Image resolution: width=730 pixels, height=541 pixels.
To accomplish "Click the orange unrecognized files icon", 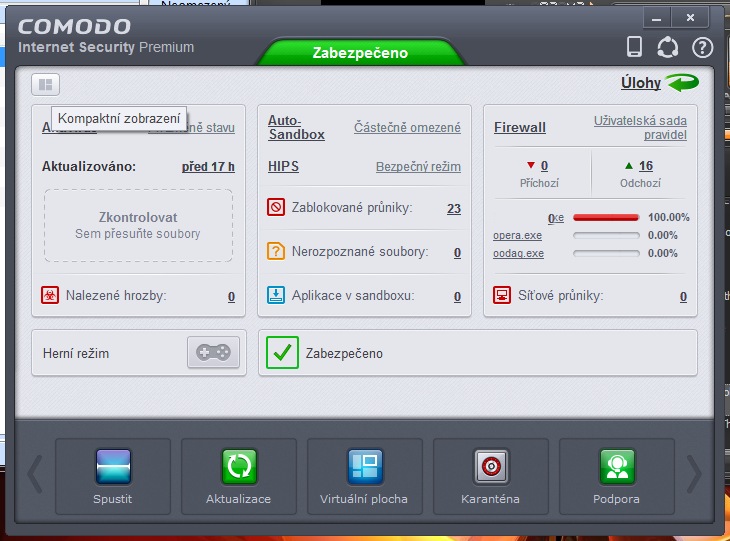I will click(276, 251).
